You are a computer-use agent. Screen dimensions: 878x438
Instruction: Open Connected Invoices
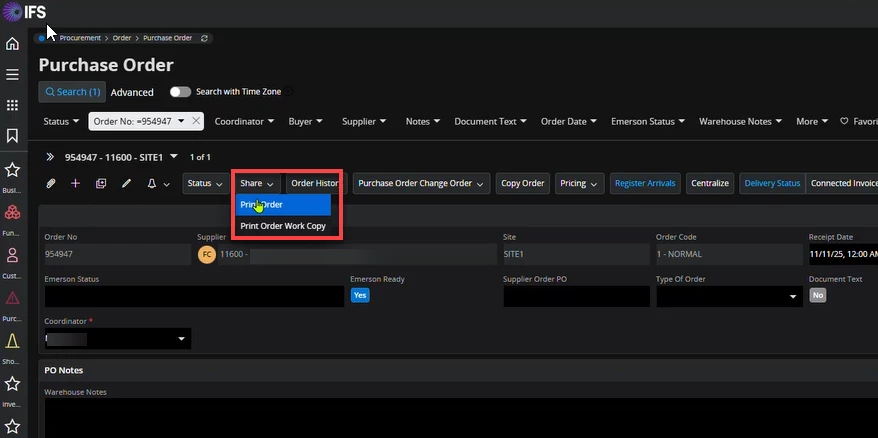842,183
